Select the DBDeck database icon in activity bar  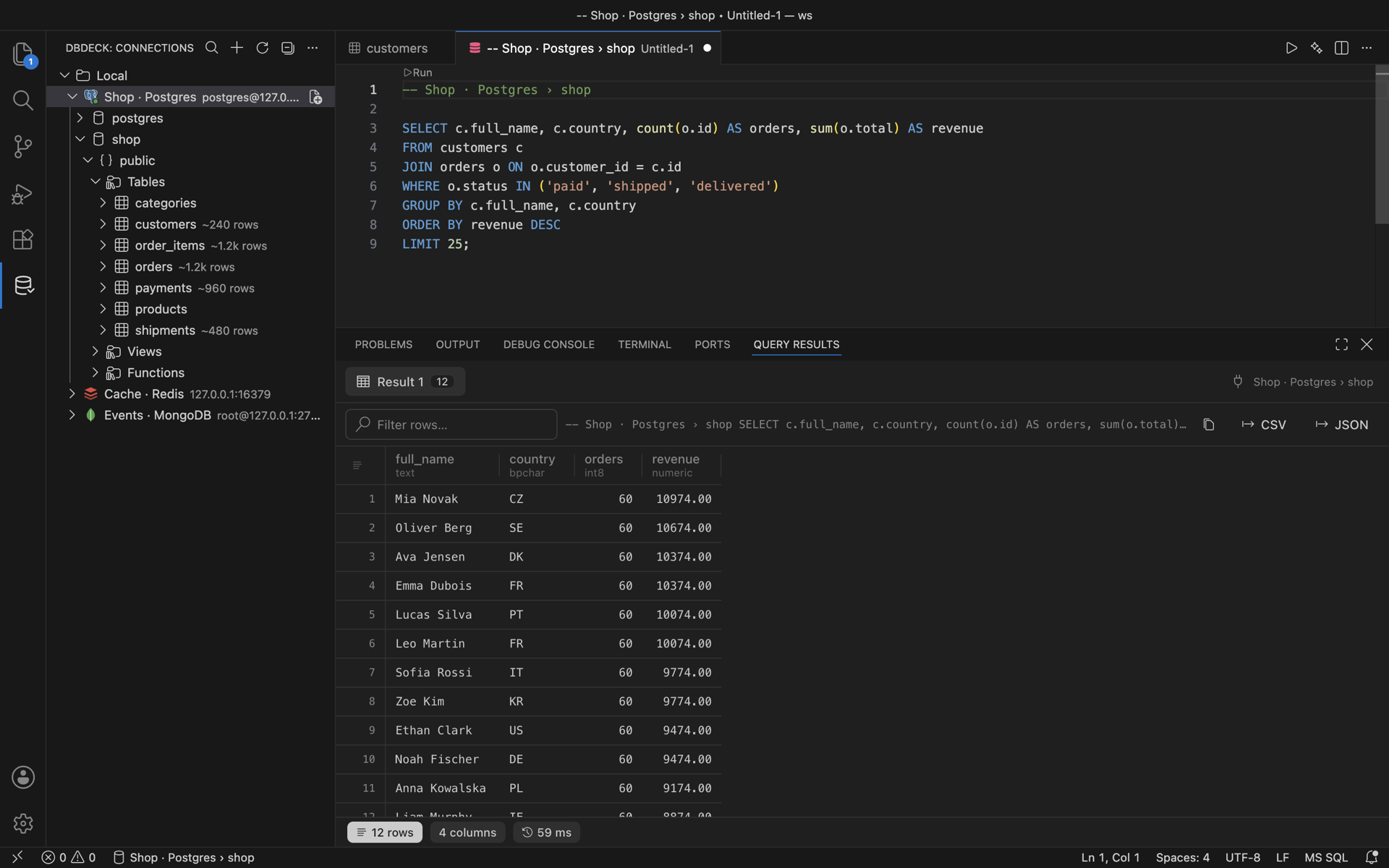(x=23, y=285)
